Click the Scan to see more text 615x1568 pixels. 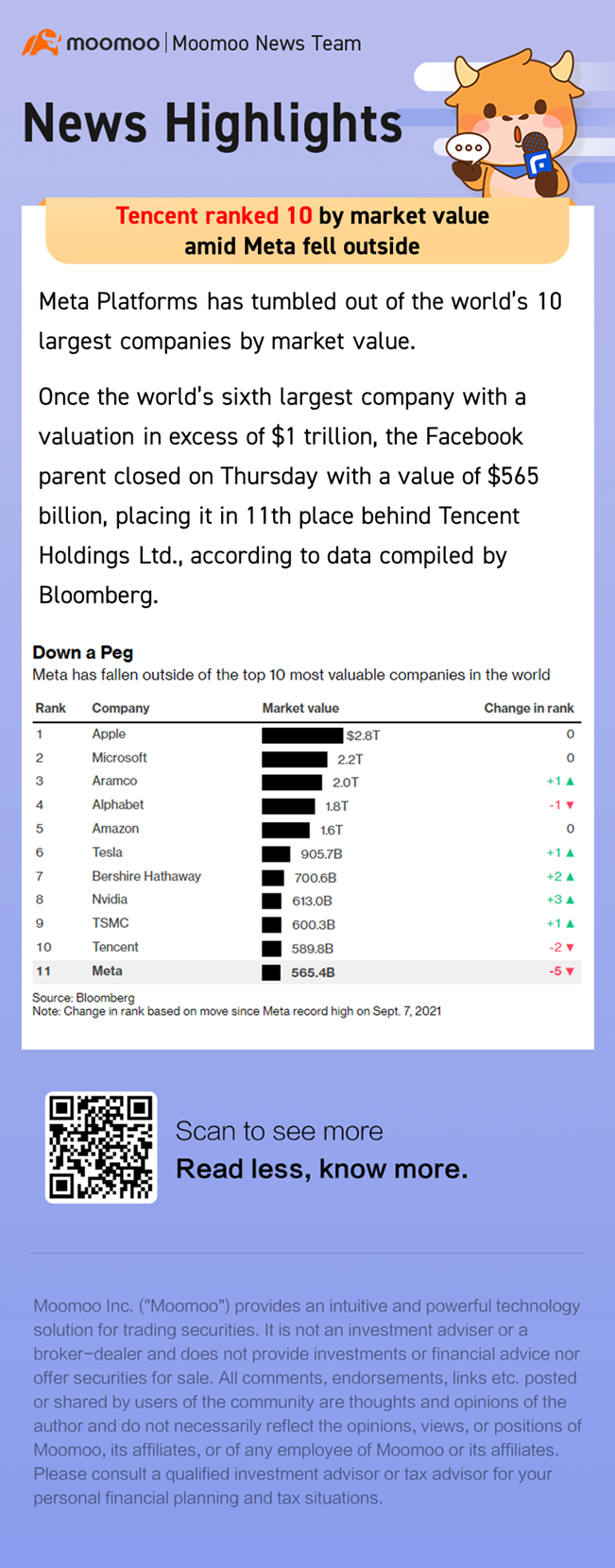(x=280, y=1131)
